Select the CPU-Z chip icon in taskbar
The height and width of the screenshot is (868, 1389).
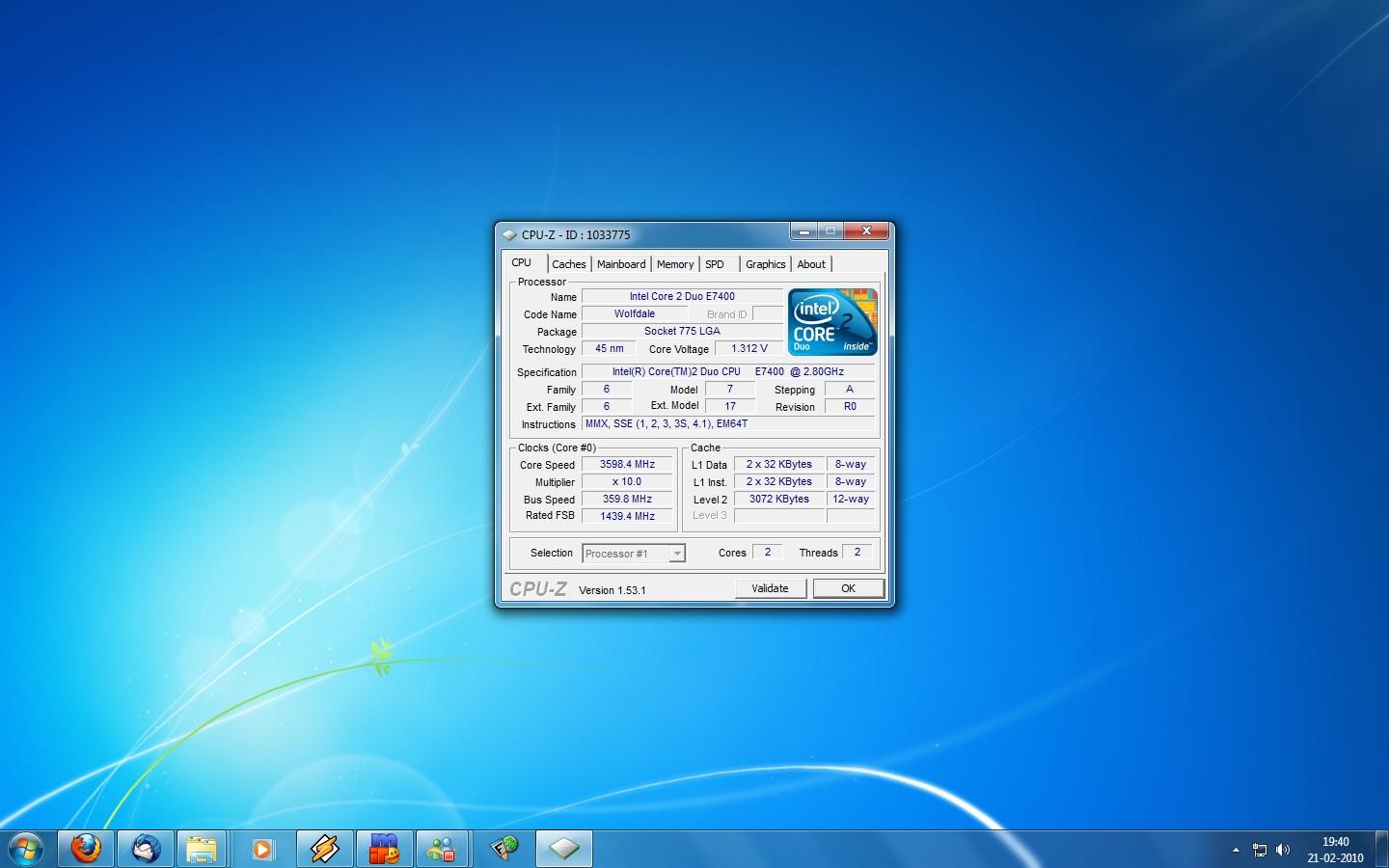[563, 849]
